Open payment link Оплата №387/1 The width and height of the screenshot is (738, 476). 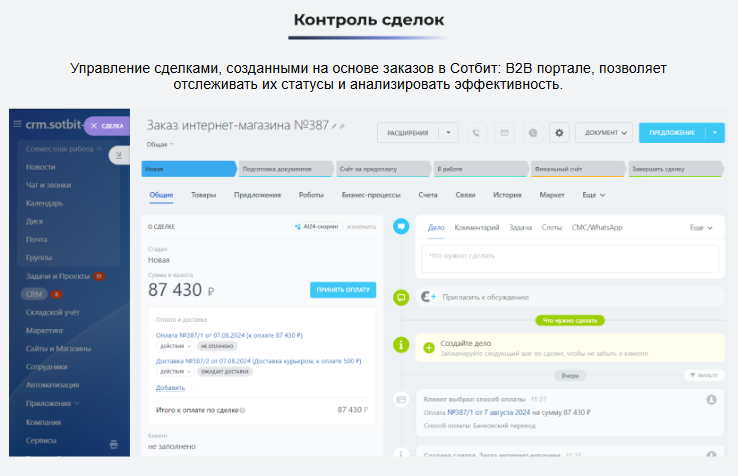(x=229, y=335)
